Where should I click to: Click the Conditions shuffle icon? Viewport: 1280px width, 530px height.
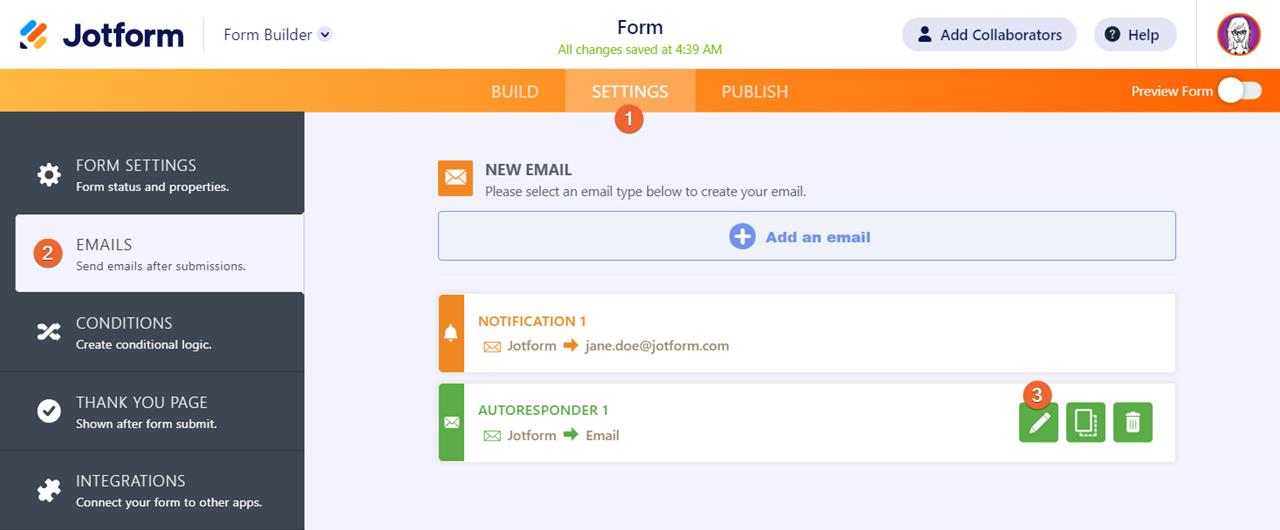(x=49, y=333)
